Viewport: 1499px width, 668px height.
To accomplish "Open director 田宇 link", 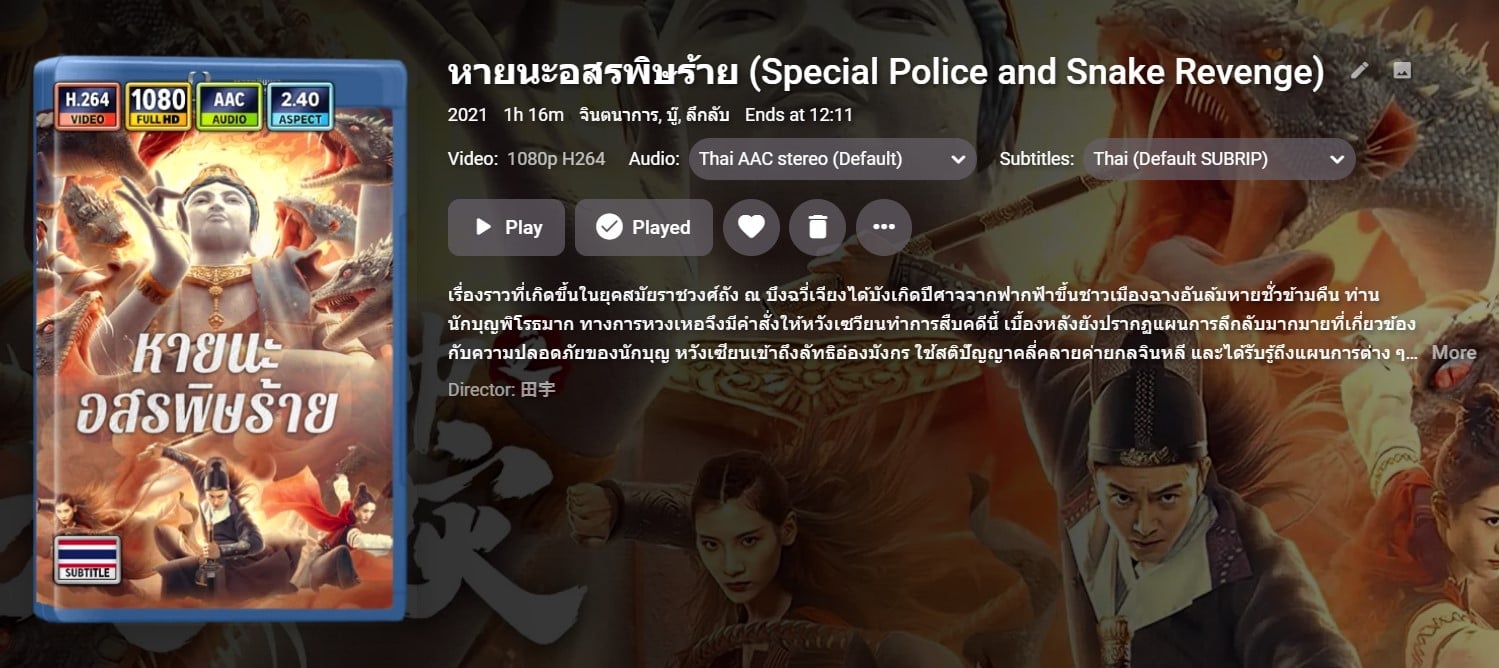I will [x=538, y=389].
